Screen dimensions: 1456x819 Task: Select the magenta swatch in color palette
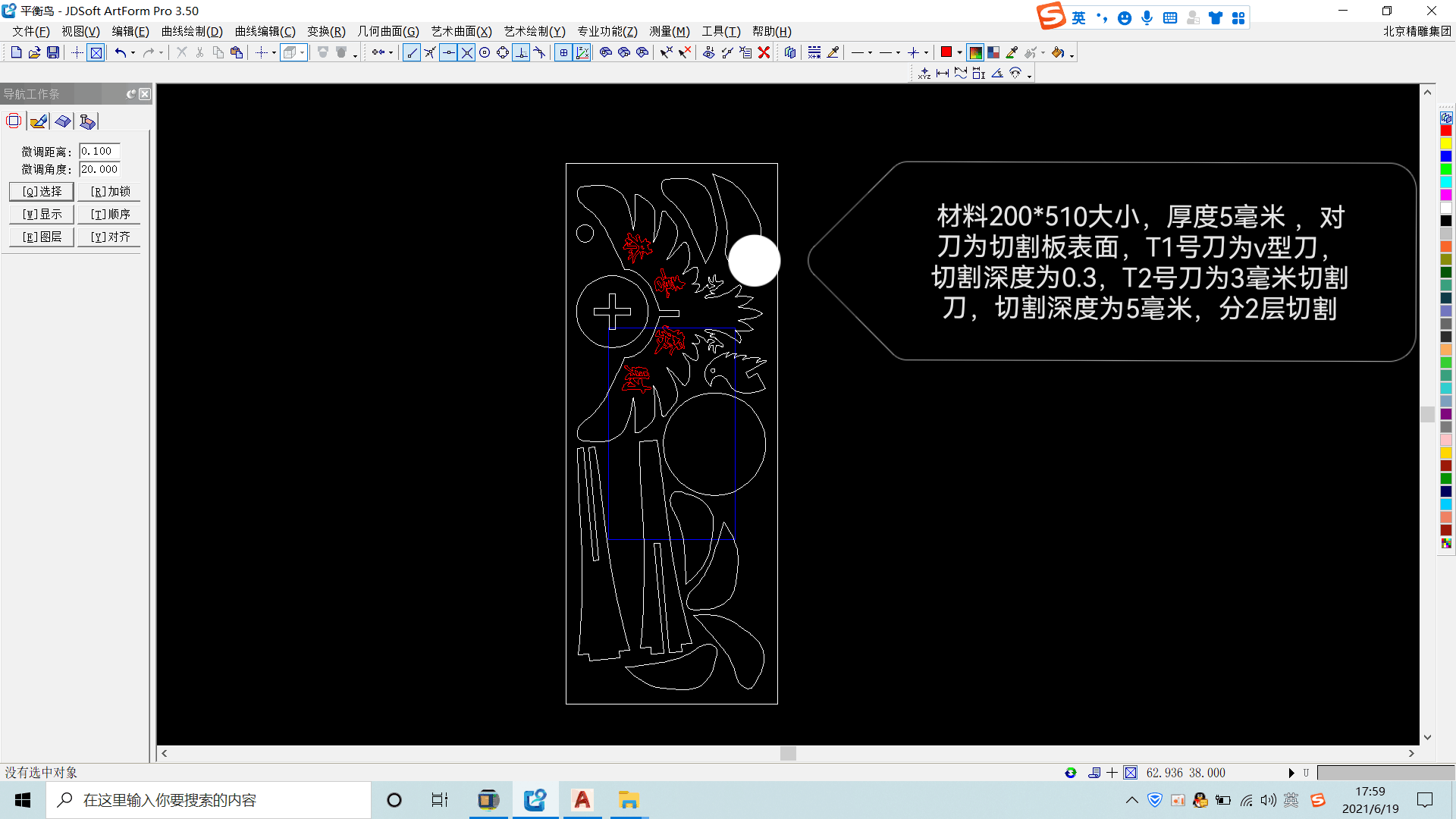tap(1445, 195)
